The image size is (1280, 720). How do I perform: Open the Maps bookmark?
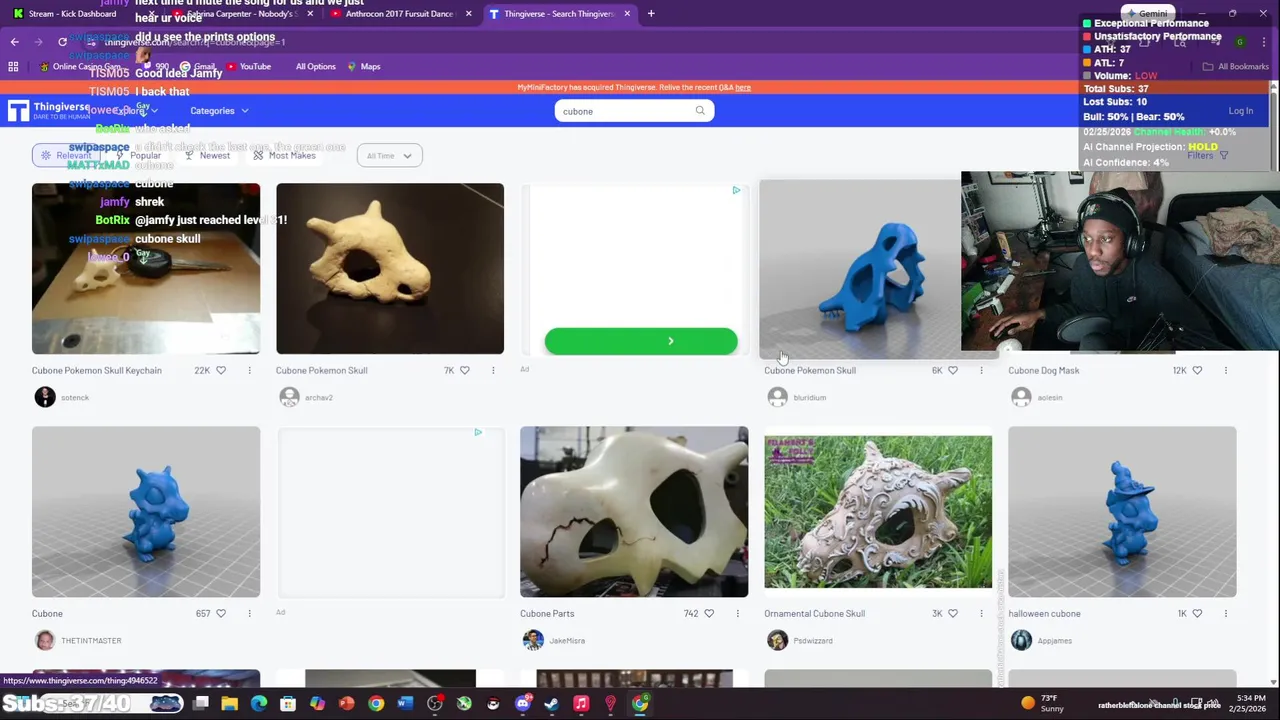364,67
